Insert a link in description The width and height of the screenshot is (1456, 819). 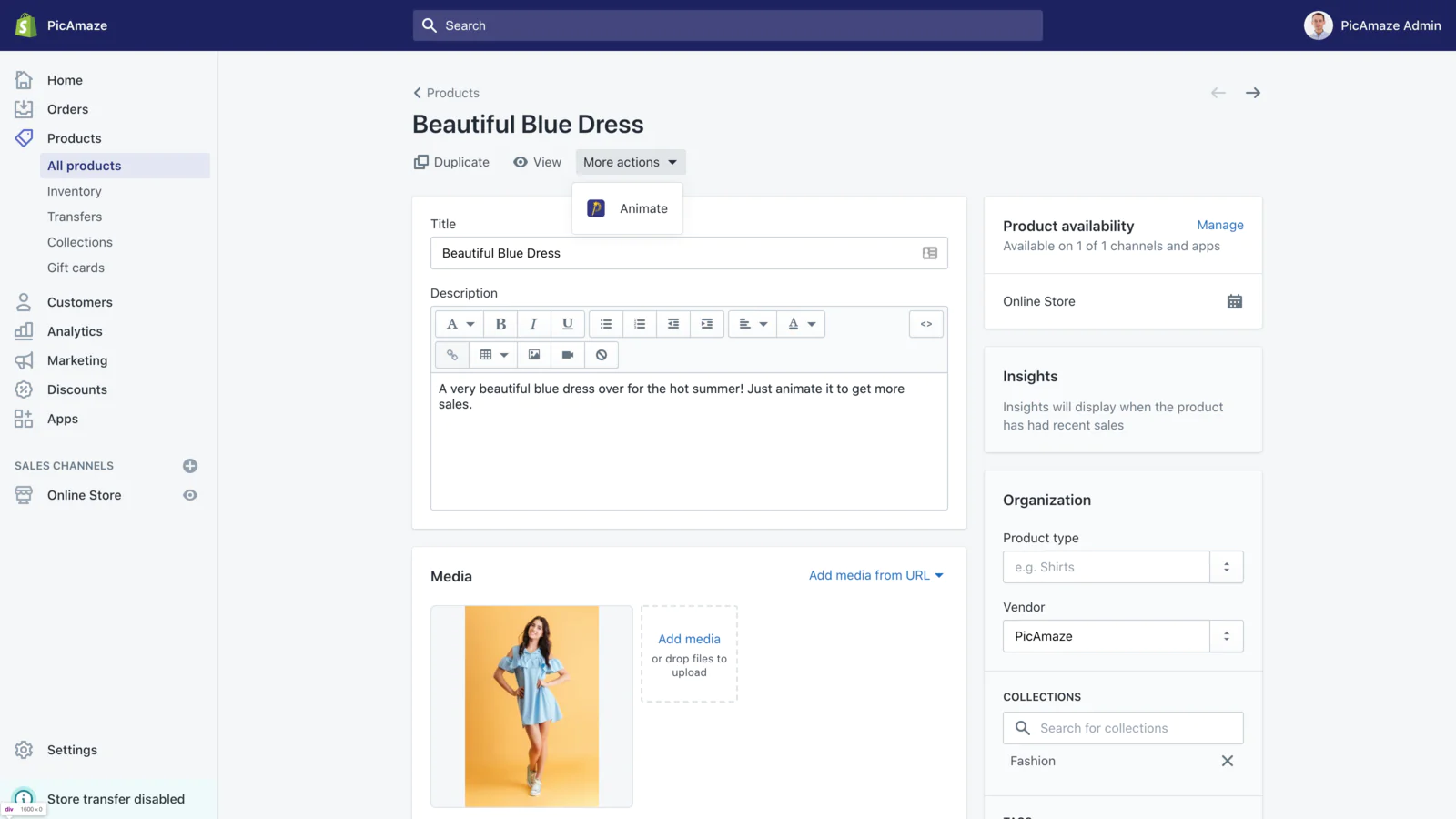452,355
